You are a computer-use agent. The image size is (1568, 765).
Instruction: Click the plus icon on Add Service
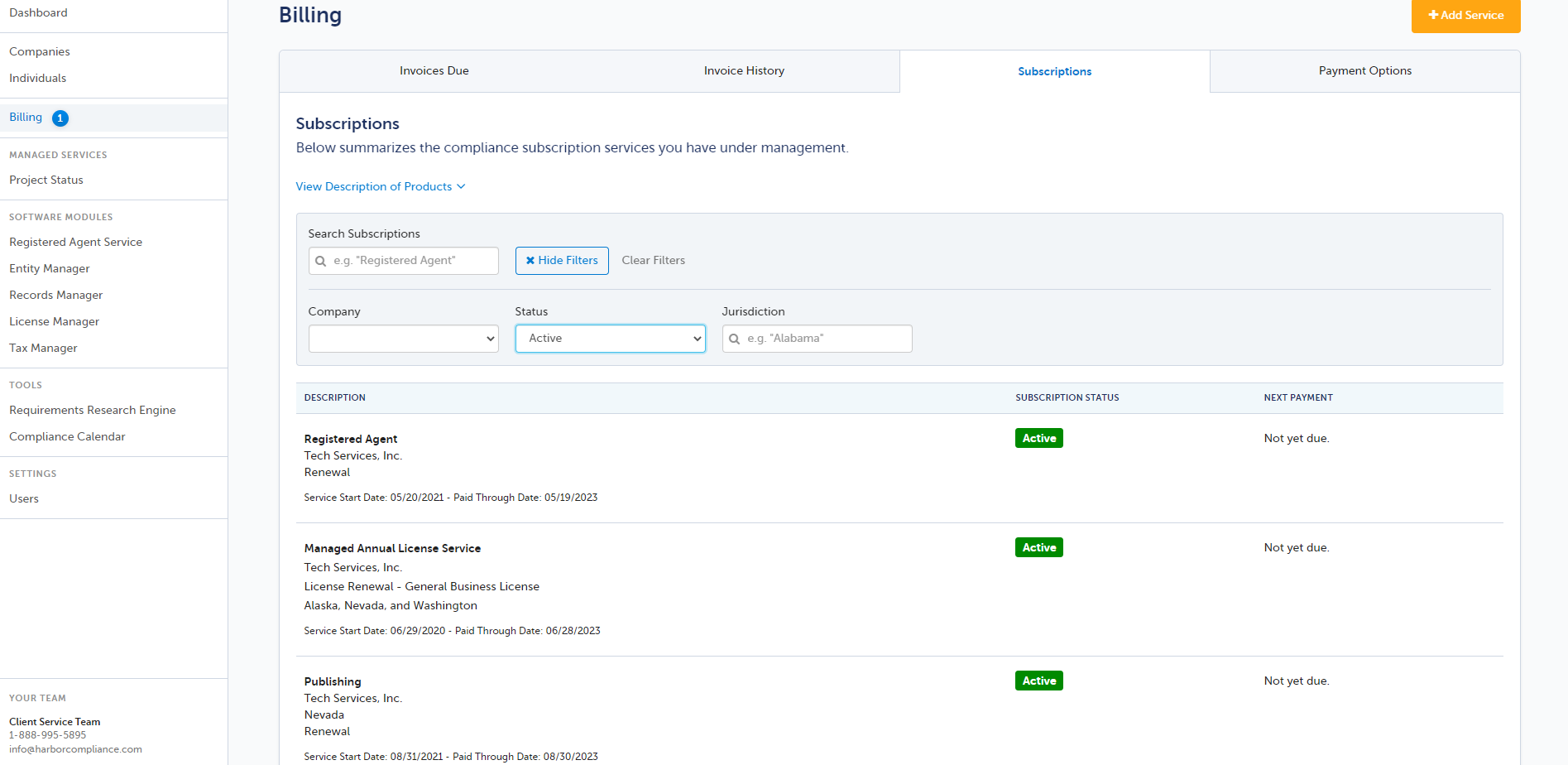coord(1433,15)
